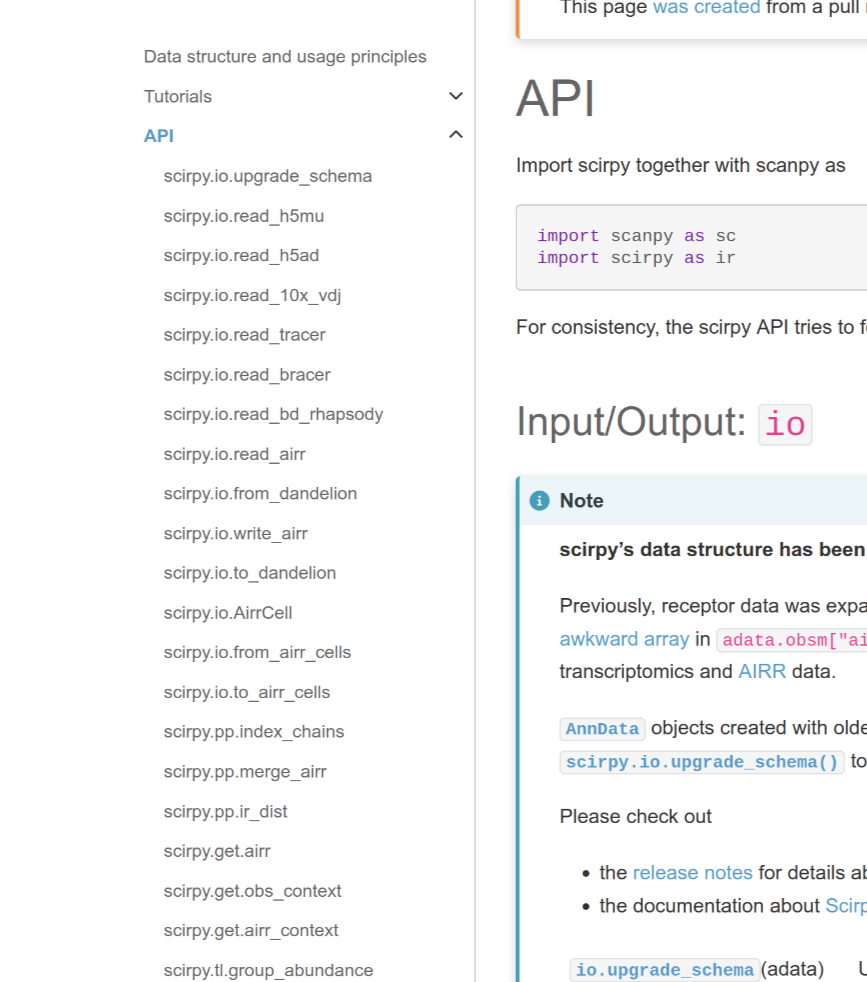Select scirpy.pp.ir_dist in the sidebar
The height and width of the screenshot is (982, 867).
(x=225, y=811)
